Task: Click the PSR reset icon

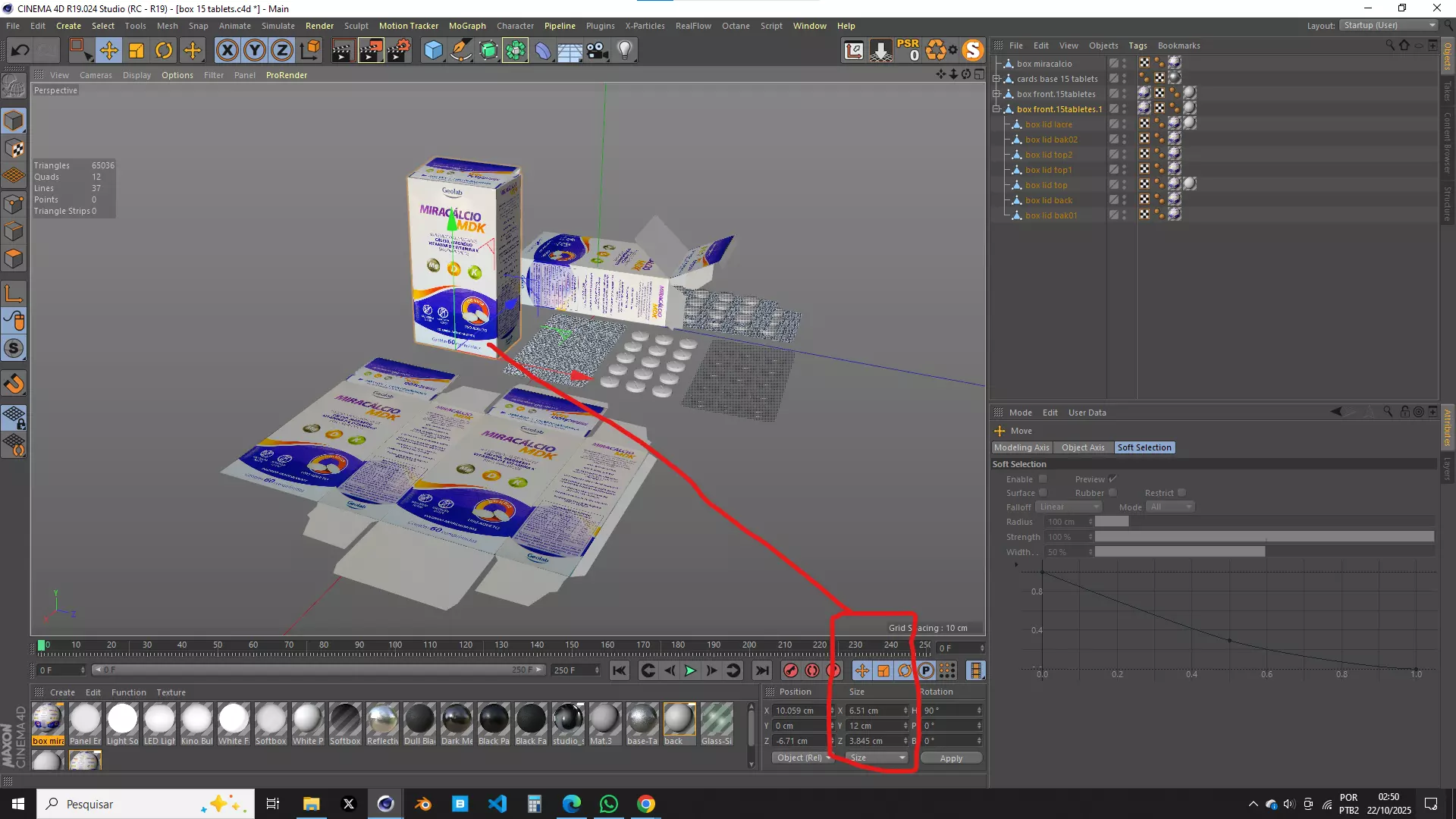Action: (908, 50)
